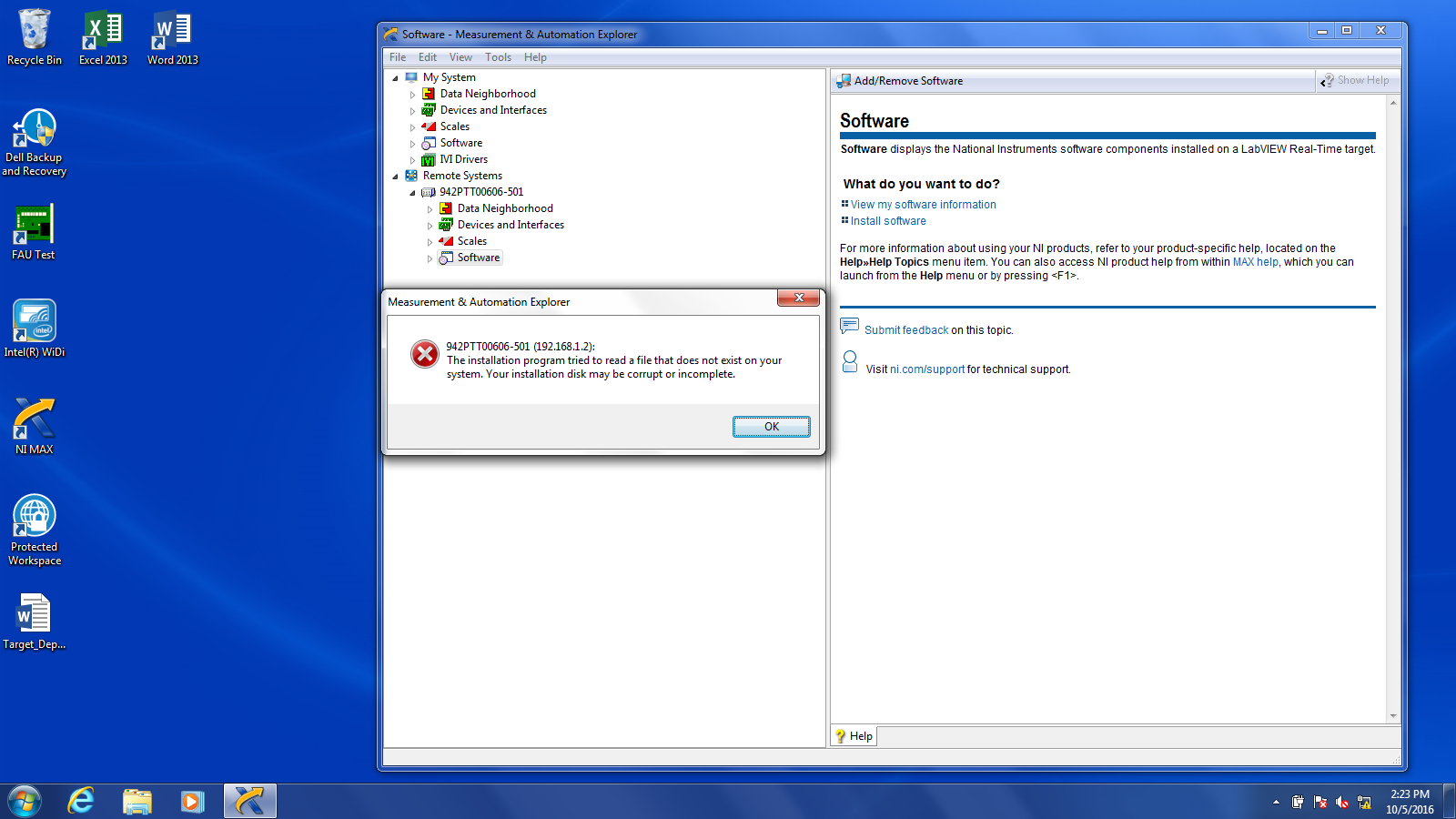Click Add/Remove Software toolbar button
This screenshot has width=1456, height=819.
(899, 81)
